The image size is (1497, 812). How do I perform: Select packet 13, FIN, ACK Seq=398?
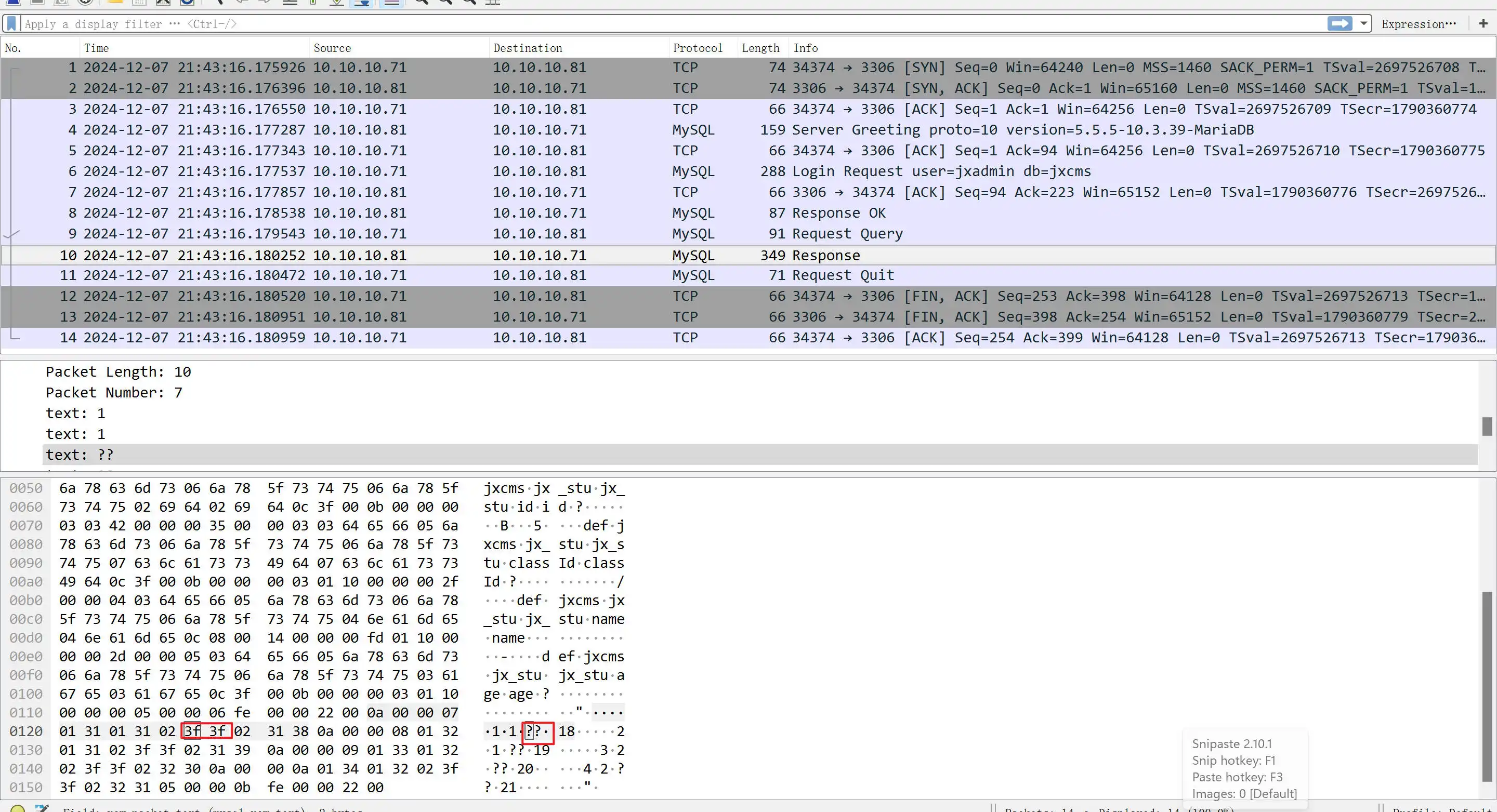pyautogui.click(x=748, y=317)
